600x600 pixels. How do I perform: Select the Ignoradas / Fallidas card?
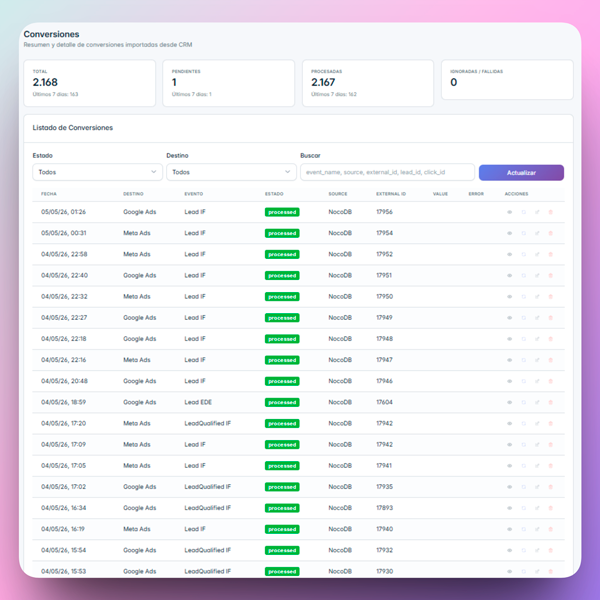(x=507, y=80)
